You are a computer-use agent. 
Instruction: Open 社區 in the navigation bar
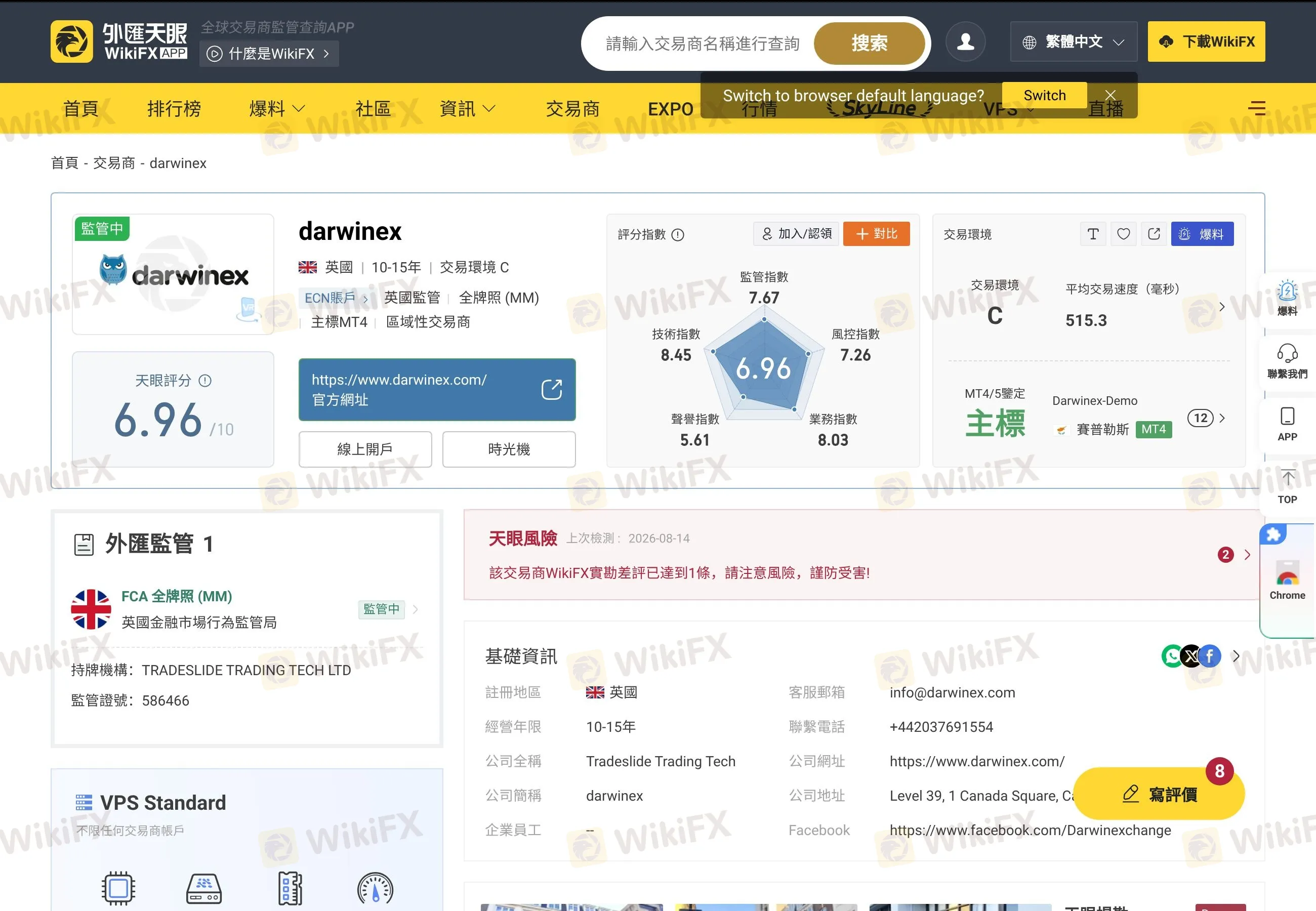click(373, 108)
